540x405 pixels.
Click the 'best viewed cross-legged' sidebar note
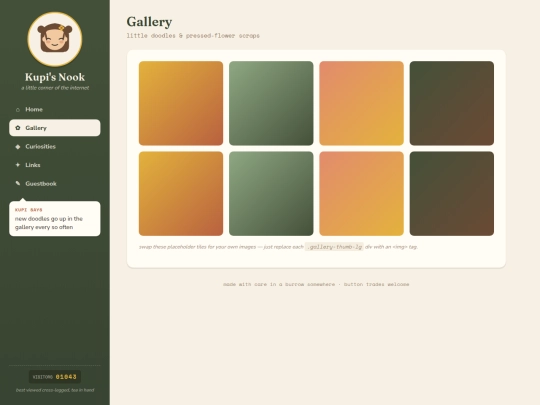(x=55, y=390)
